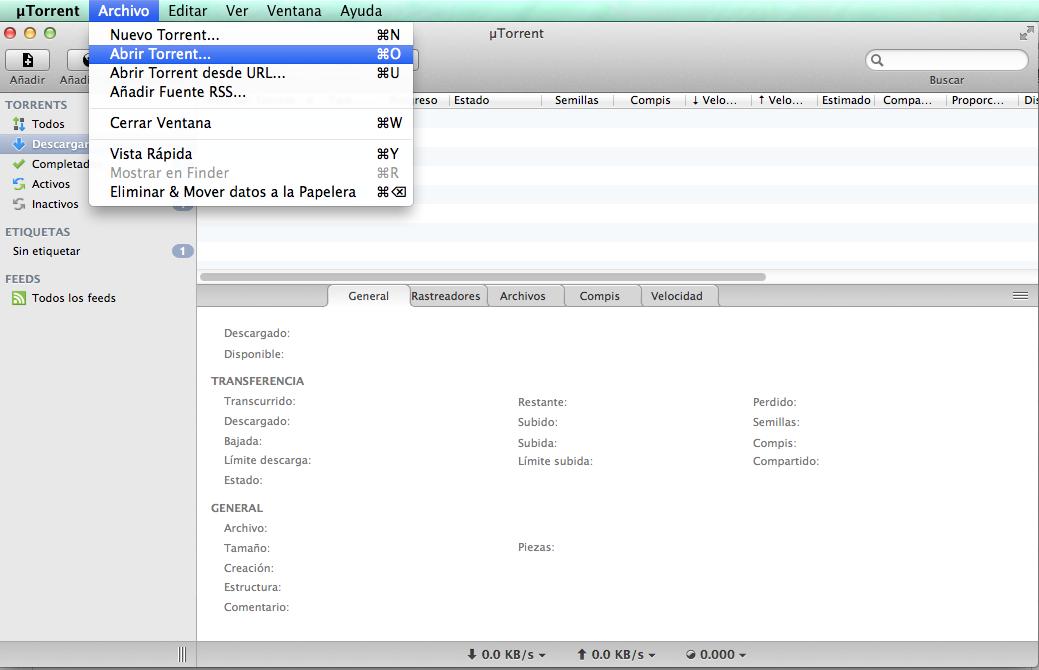Select Sin etiquetar label in sidebar
This screenshot has width=1039, height=670.
pos(46,251)
